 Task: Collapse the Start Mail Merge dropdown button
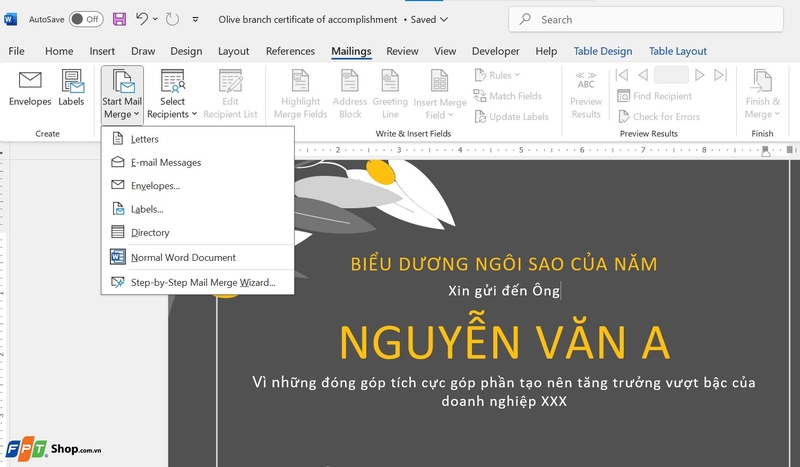(x=122, y=94)
